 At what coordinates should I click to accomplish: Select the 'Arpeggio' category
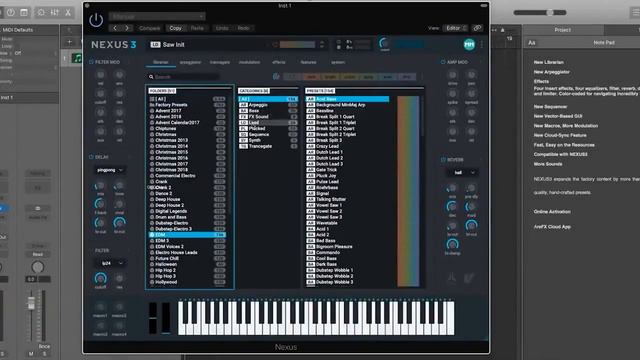(x=268, y=105)
